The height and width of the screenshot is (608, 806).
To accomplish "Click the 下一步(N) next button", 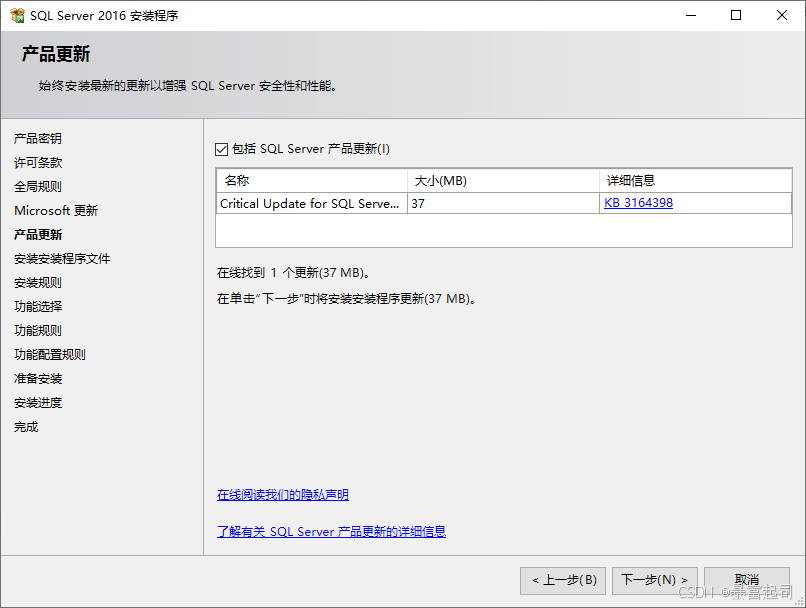I will point(654,581).
